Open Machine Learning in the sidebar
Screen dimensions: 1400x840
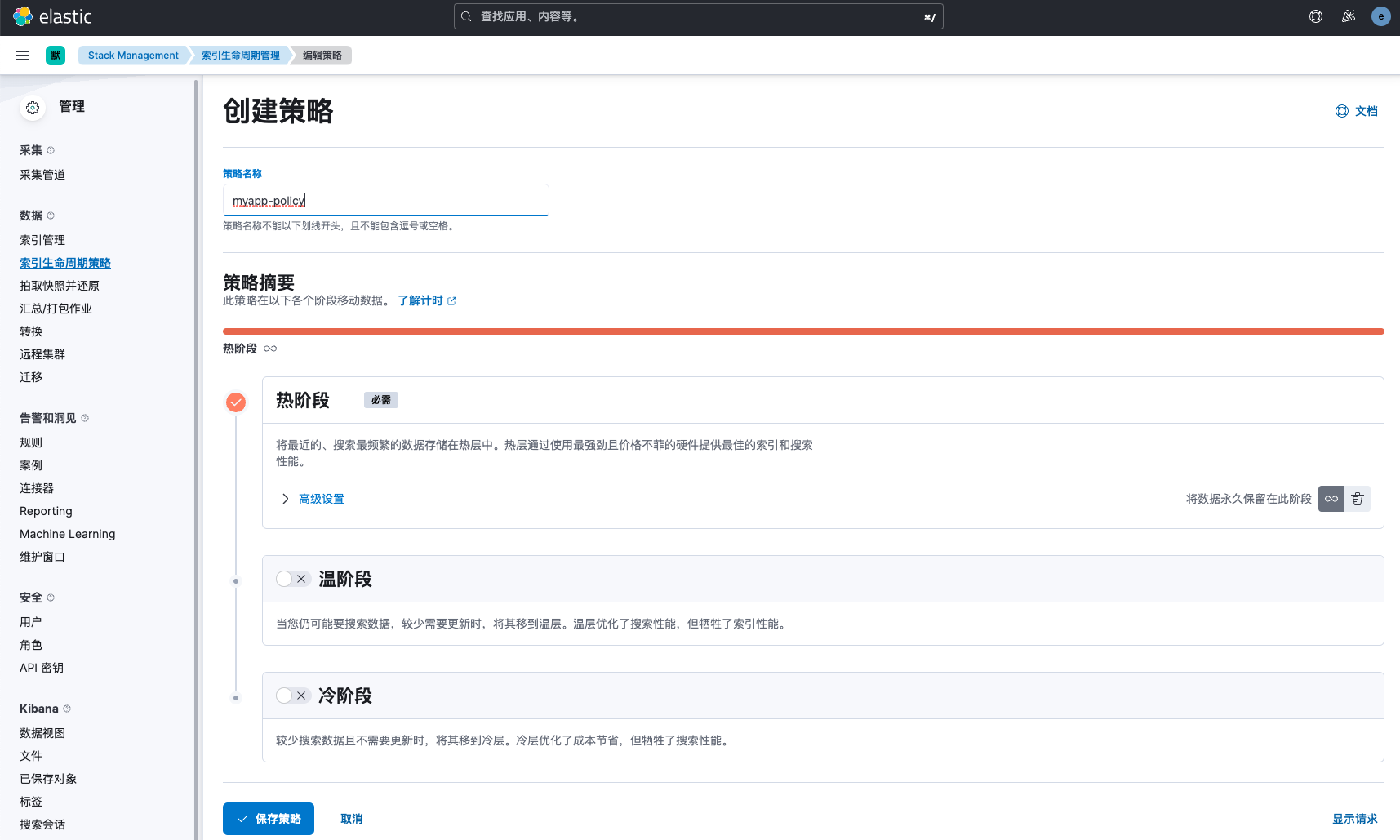point(68,534)
